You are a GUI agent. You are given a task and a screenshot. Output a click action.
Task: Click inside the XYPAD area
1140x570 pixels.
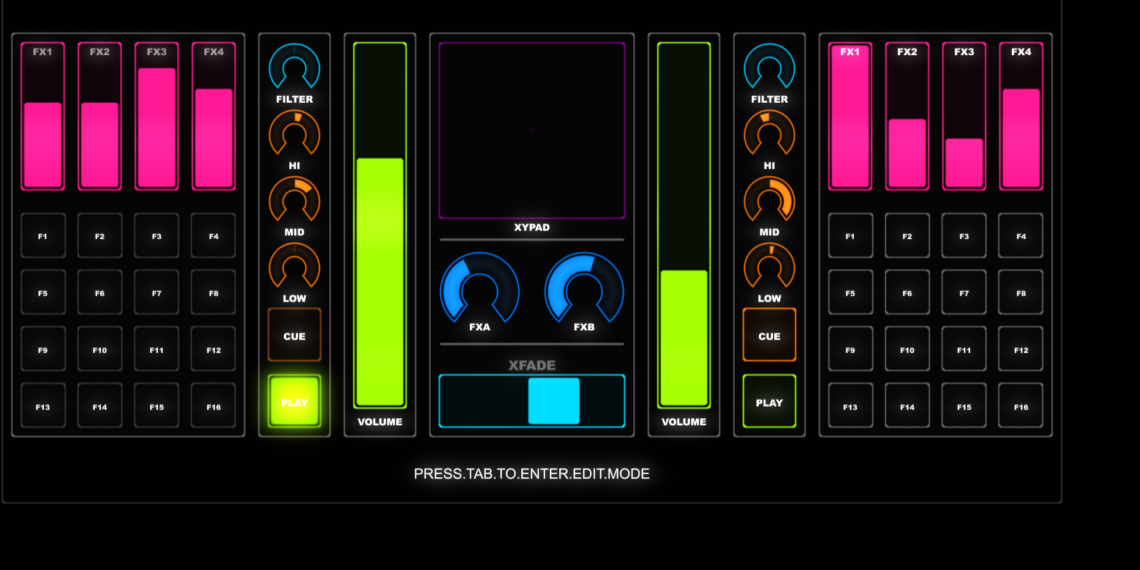tap(531, 130)
